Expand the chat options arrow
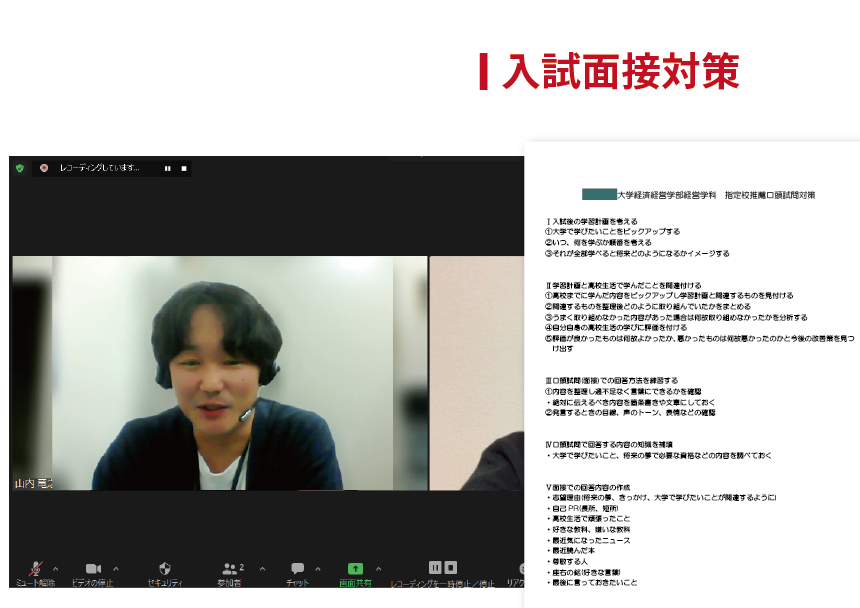This screenshot has width=860, height=608. (x=318, y=568)
